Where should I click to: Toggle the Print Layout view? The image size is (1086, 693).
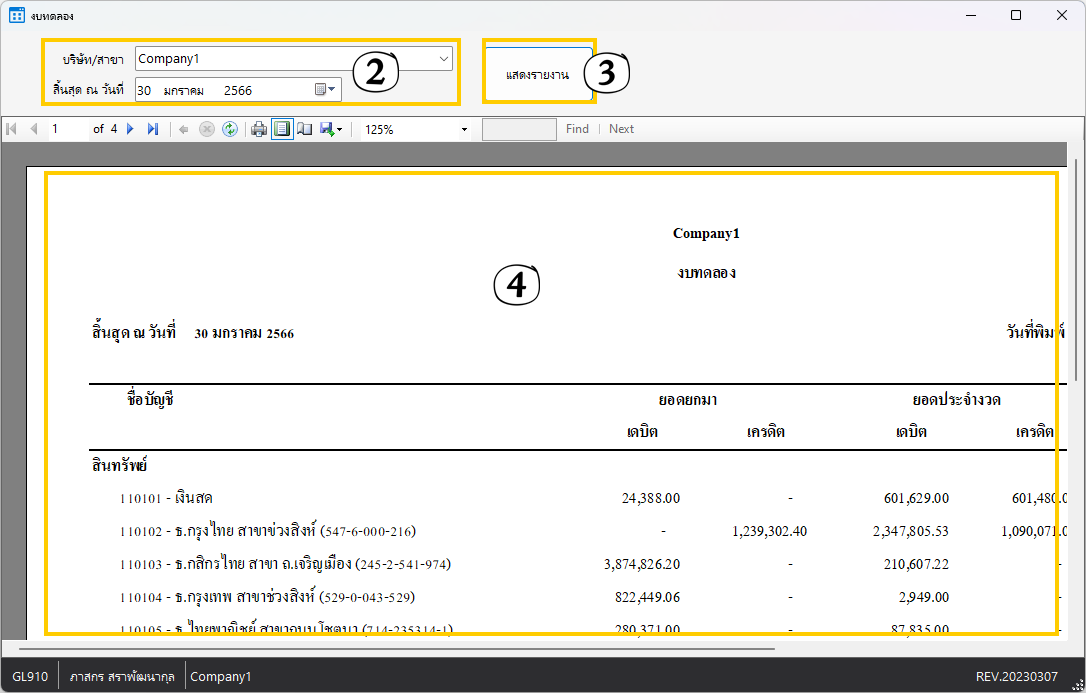282,129
